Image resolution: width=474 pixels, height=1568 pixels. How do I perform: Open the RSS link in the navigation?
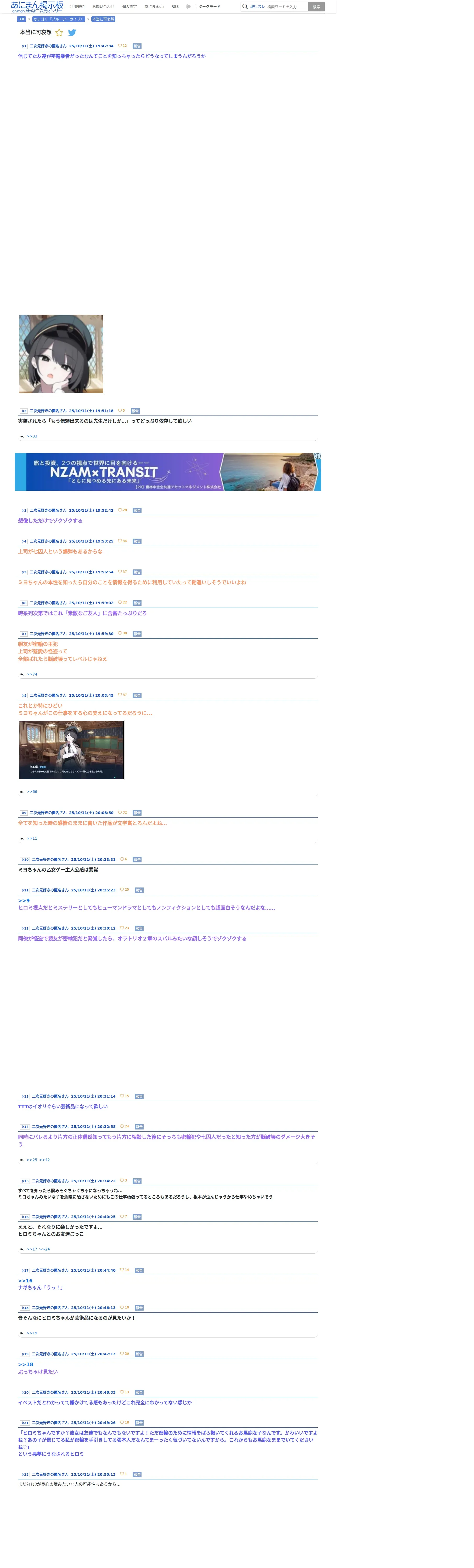tap(175, 7)
